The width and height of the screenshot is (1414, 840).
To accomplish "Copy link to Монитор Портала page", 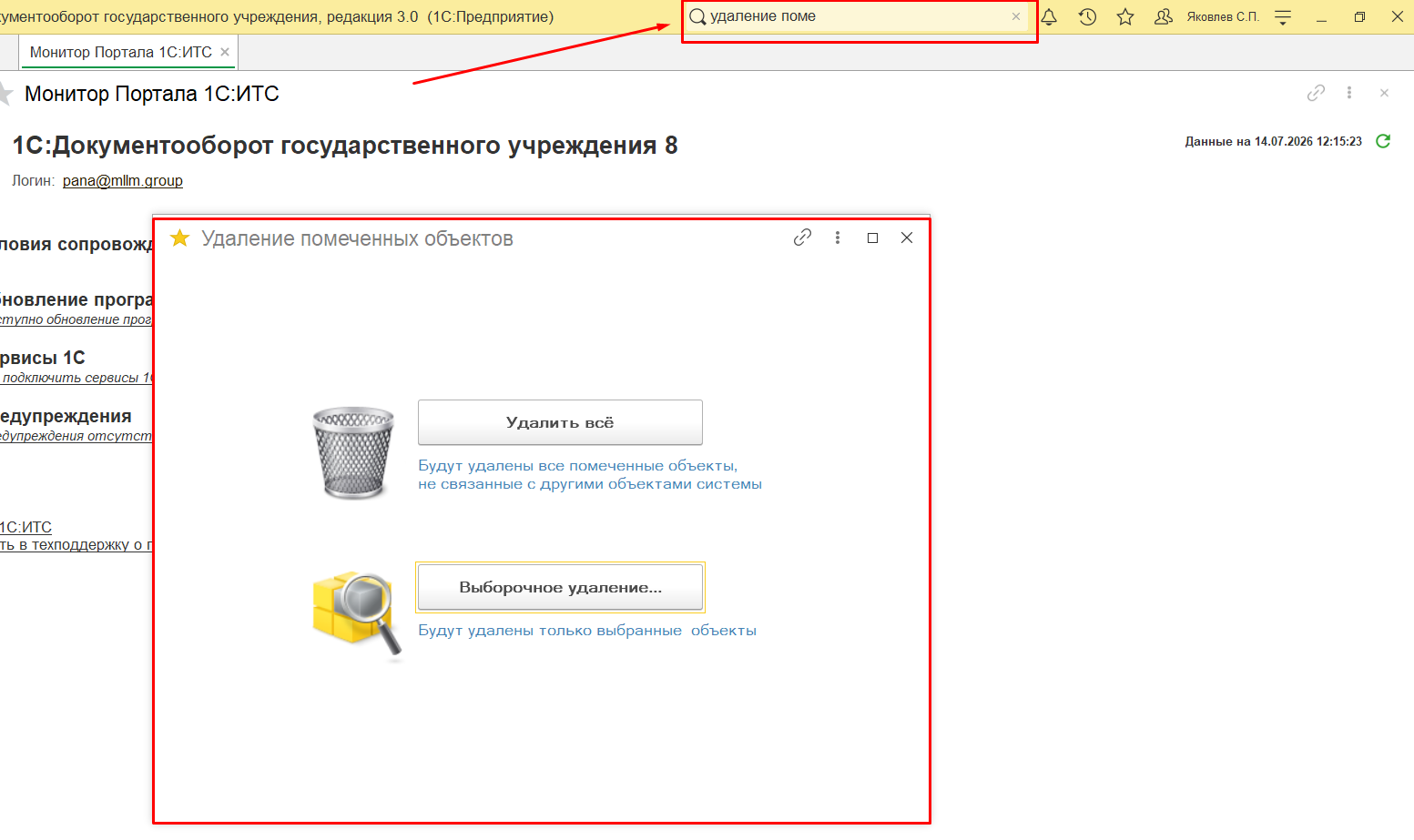I will click(1316, 93).
